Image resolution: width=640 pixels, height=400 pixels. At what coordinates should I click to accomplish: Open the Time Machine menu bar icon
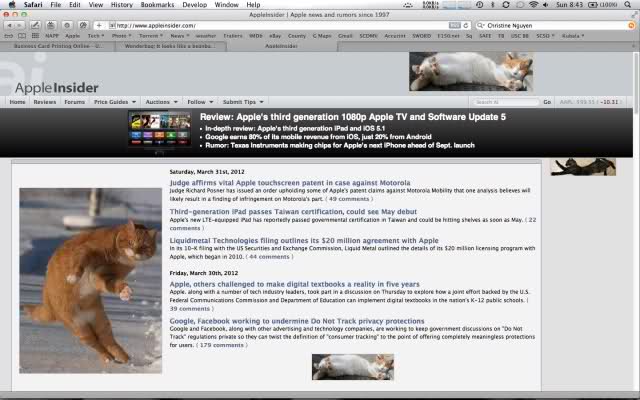point(480,5)
